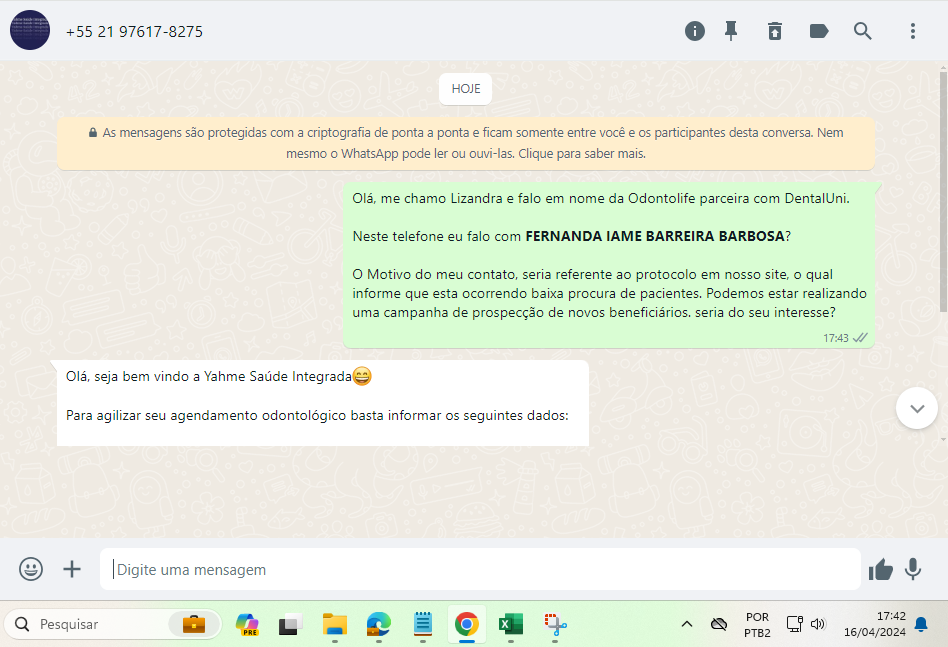Open Copilot preview from taskbar

pyautogui.click(x=247, y=624)
